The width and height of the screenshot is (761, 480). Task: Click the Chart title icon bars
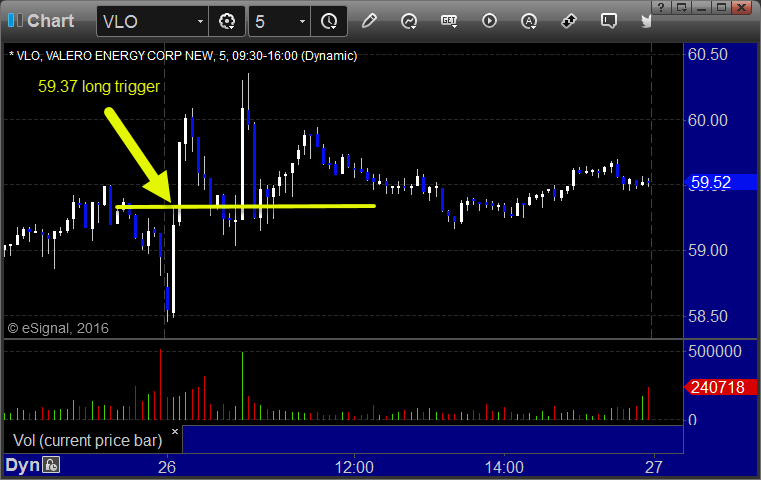(15, 20)
